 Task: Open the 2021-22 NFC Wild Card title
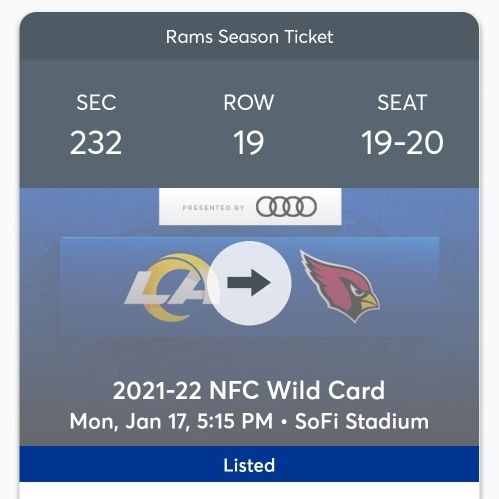[249, 390]
